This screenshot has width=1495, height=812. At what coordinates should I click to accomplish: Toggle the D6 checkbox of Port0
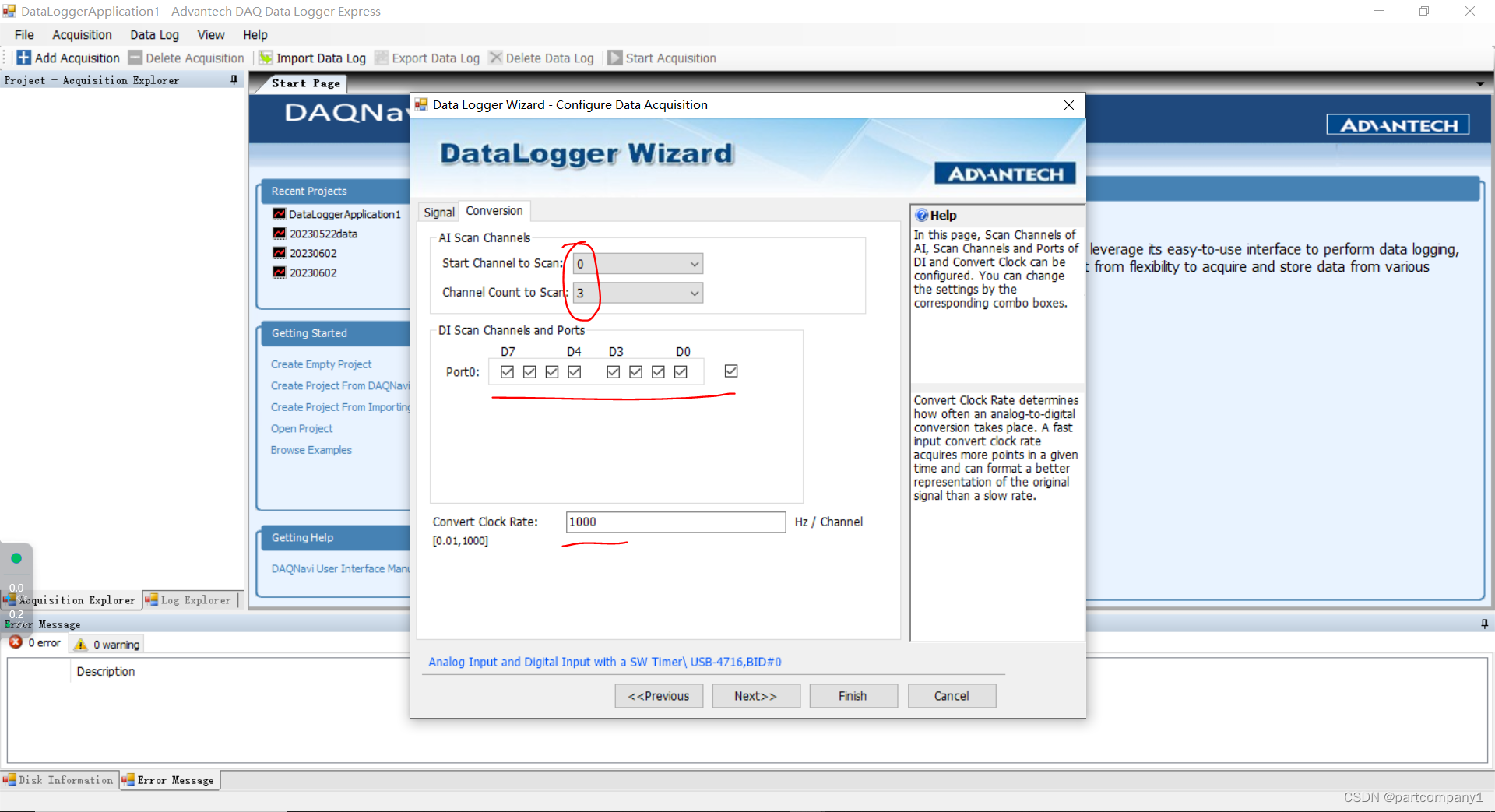pos(530,372)
